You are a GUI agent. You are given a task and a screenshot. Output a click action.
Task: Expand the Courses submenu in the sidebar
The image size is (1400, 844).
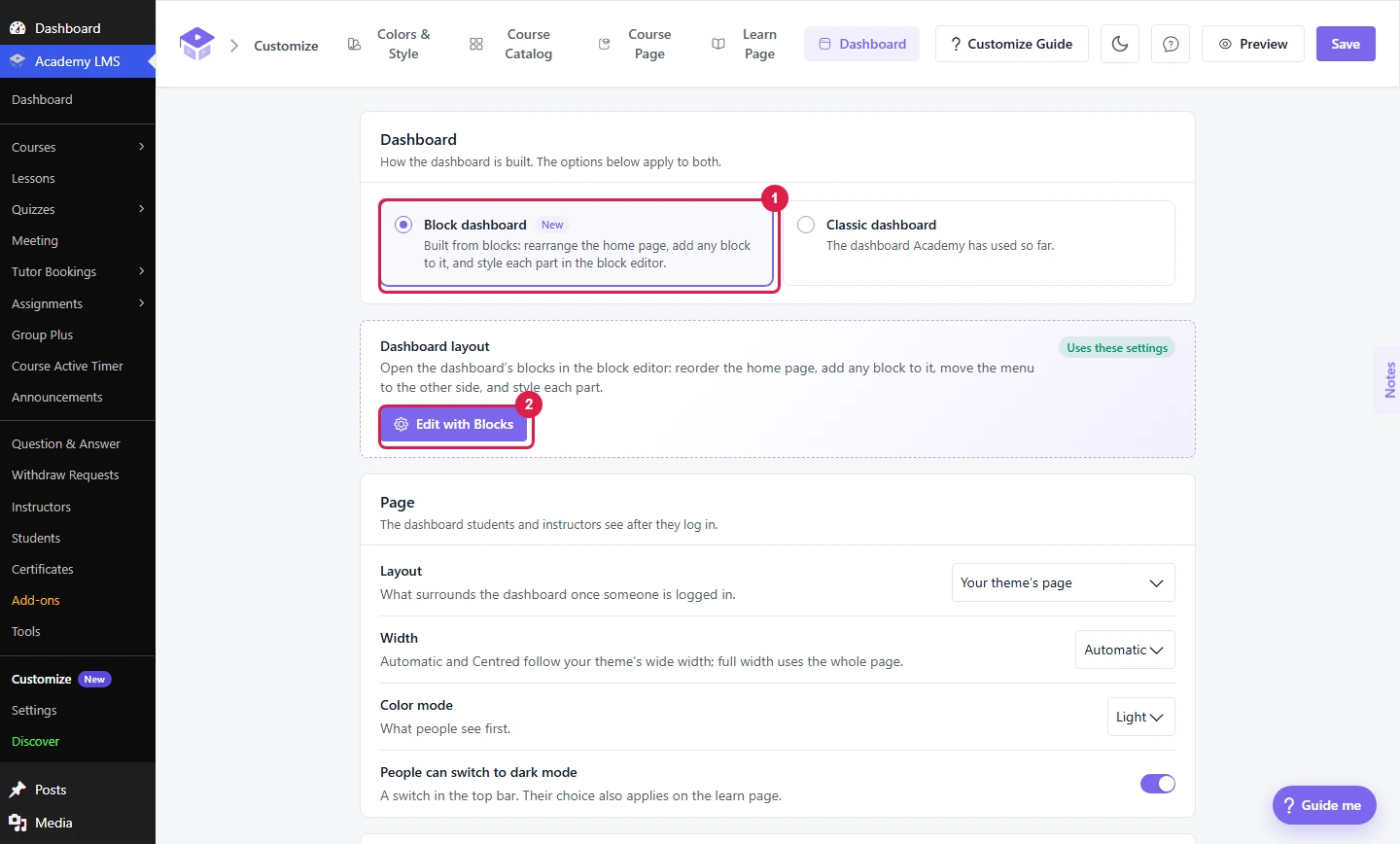(142, 147)
